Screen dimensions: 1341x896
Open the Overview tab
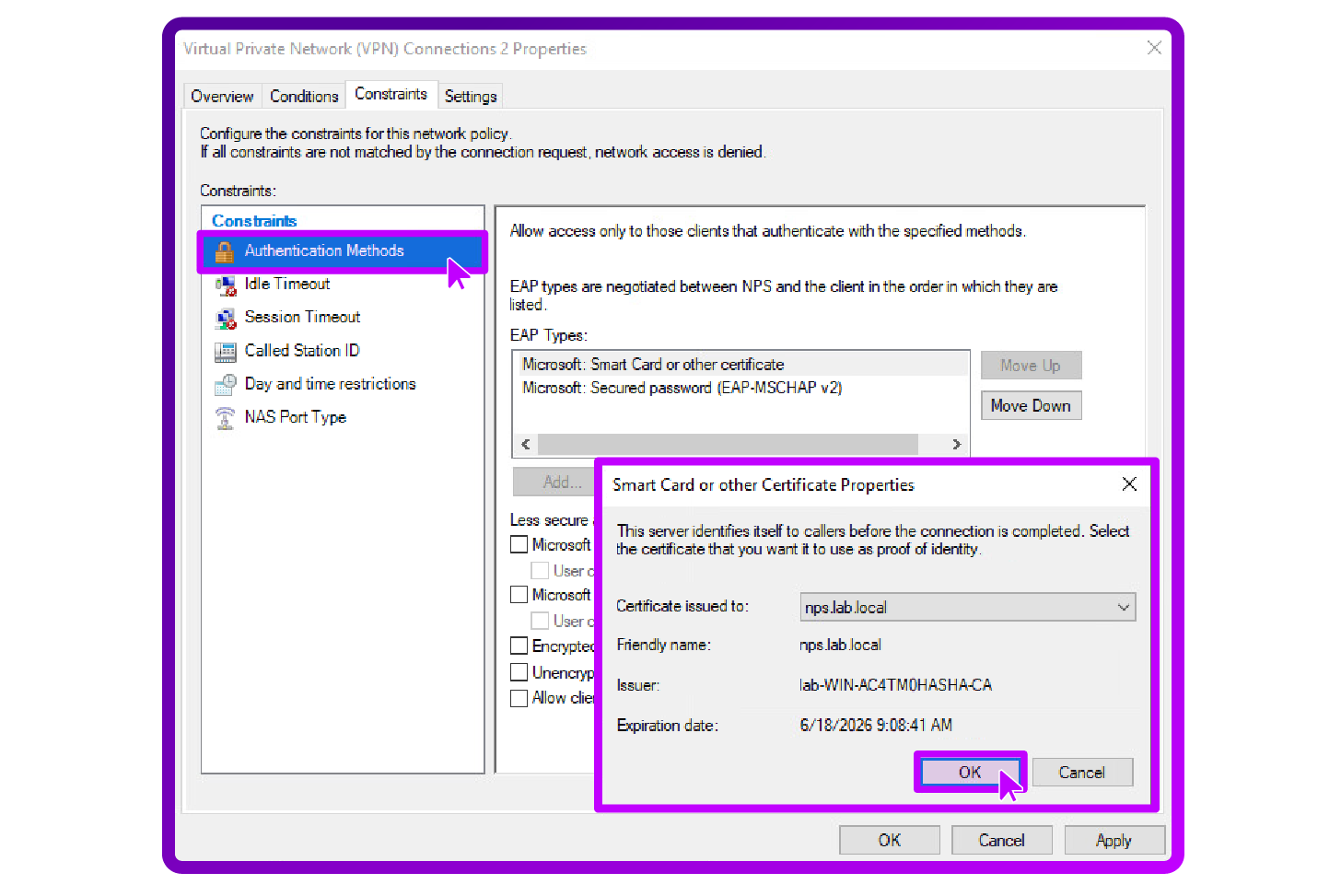tap(222, 96)
